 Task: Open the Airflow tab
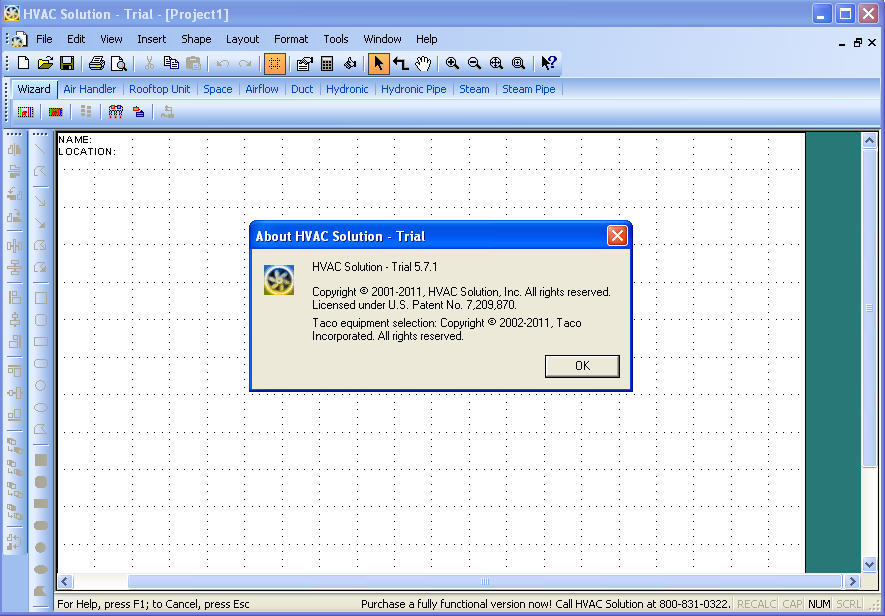pyautogui.click(x=262, y=89)
